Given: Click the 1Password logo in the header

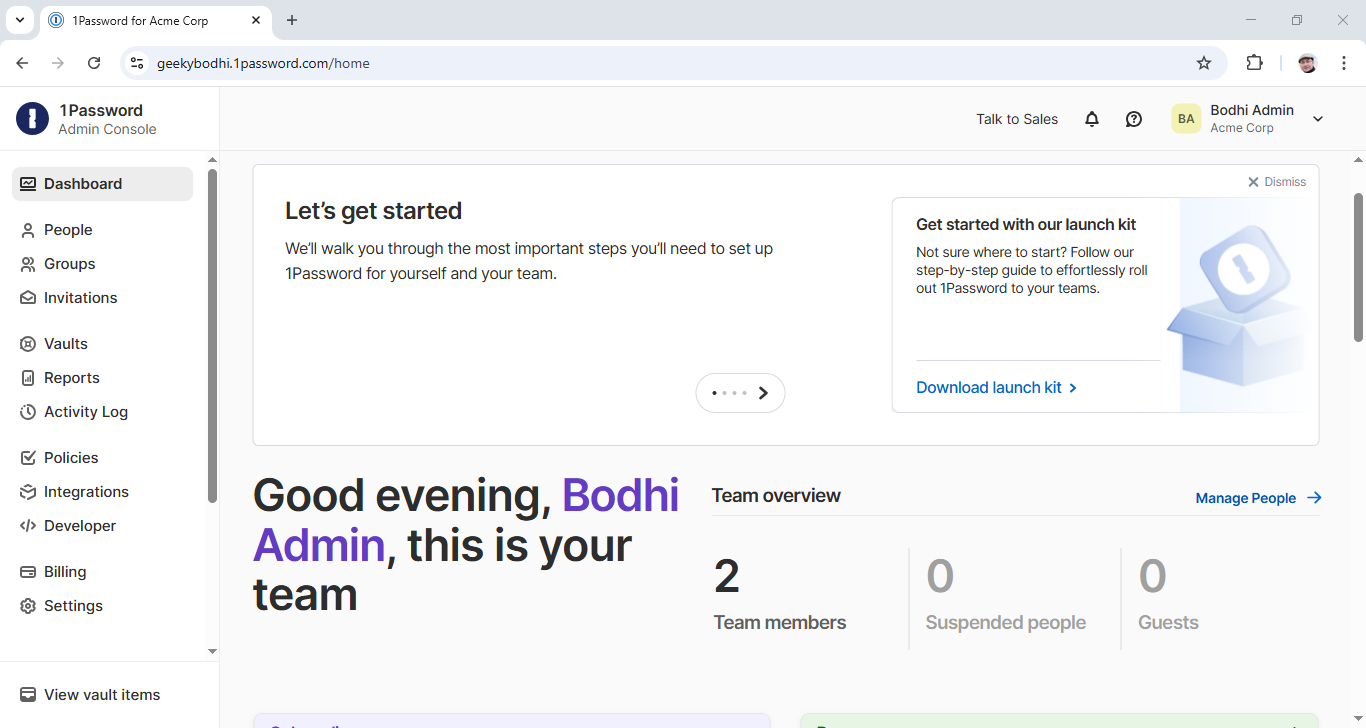Looking at the screenshot, I should (x=32, y=119).
